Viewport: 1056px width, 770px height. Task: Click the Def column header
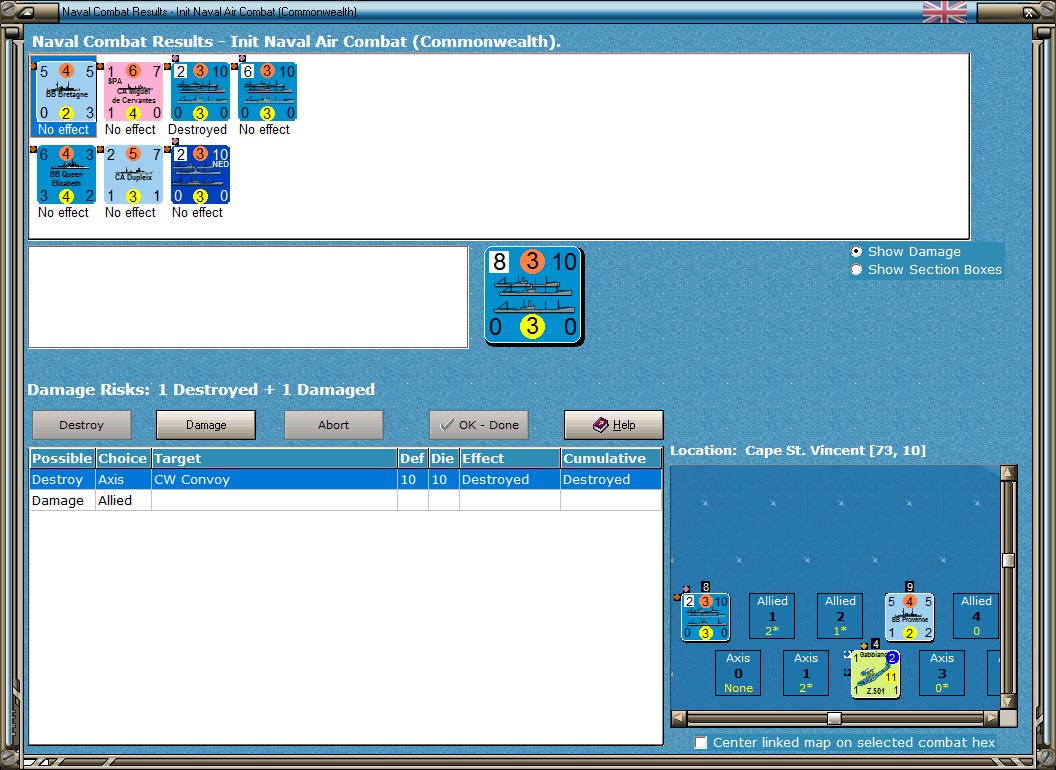(412, 459)
